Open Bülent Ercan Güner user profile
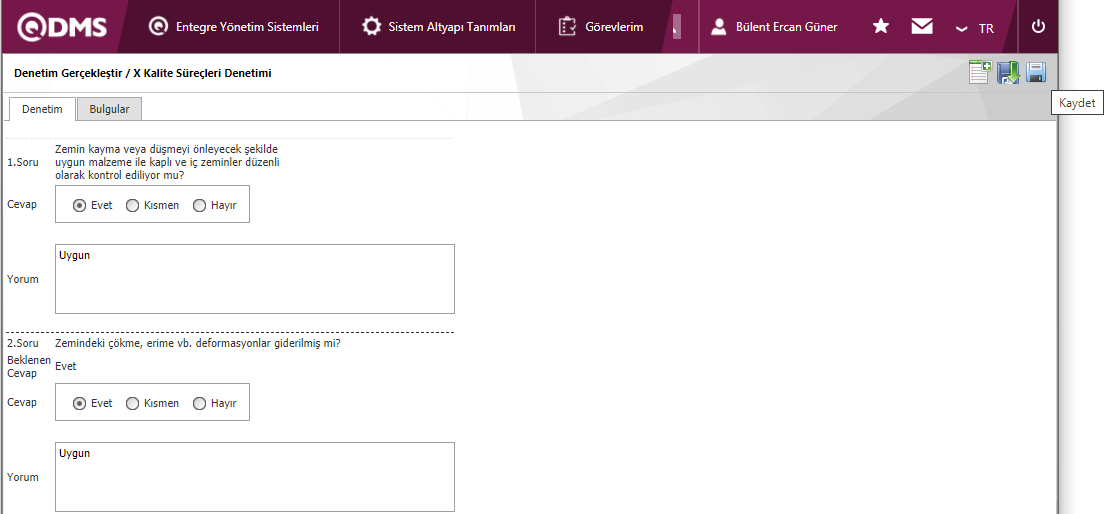This screenshot has width=1106, height=514. [x=774, y=27]
